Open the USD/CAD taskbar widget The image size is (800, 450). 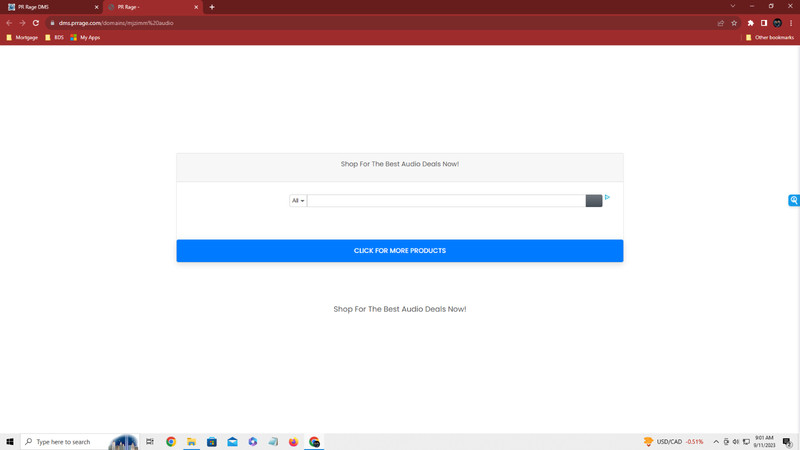[674, 442]
